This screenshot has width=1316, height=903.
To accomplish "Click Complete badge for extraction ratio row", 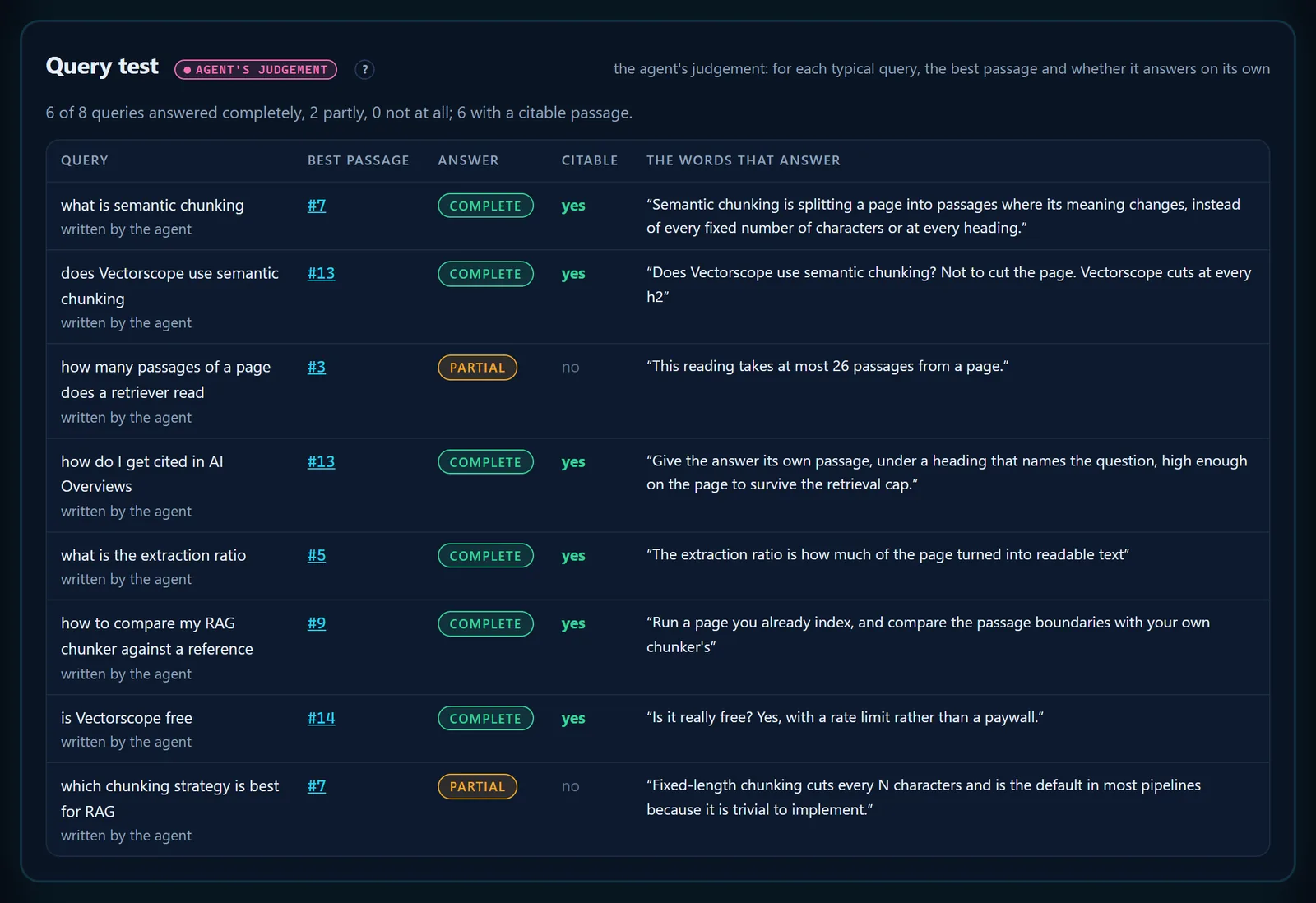I will coord(485,556).
